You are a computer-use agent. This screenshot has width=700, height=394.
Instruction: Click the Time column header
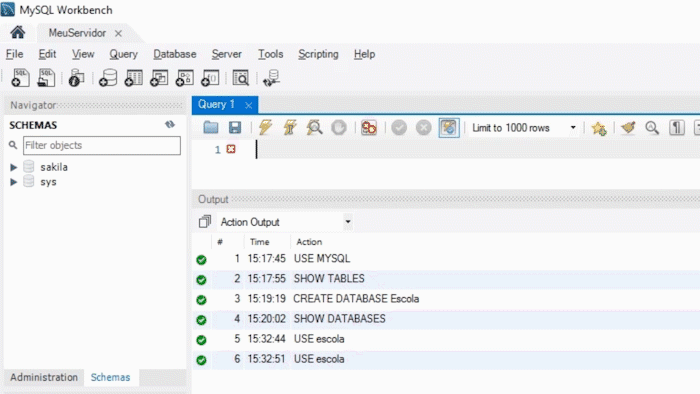(267, 242)
